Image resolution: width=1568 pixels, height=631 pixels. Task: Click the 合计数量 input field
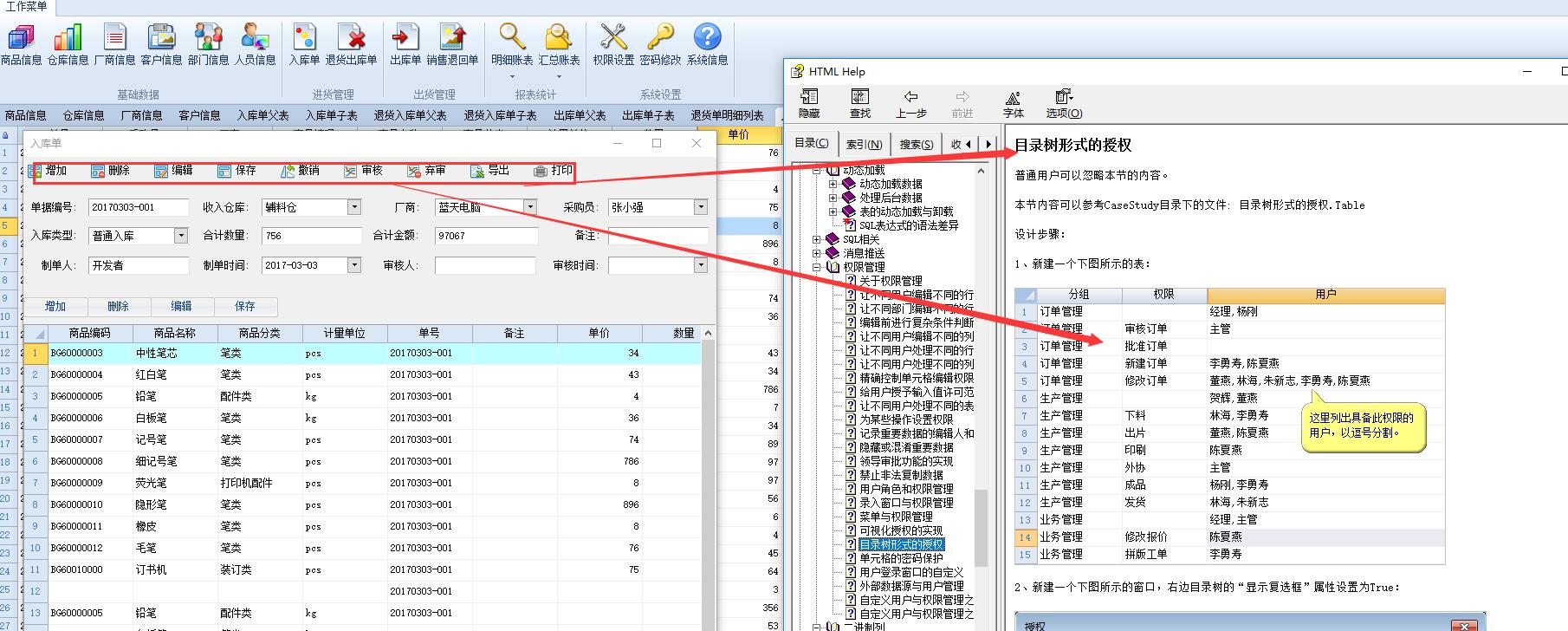[x=312, y=235]
